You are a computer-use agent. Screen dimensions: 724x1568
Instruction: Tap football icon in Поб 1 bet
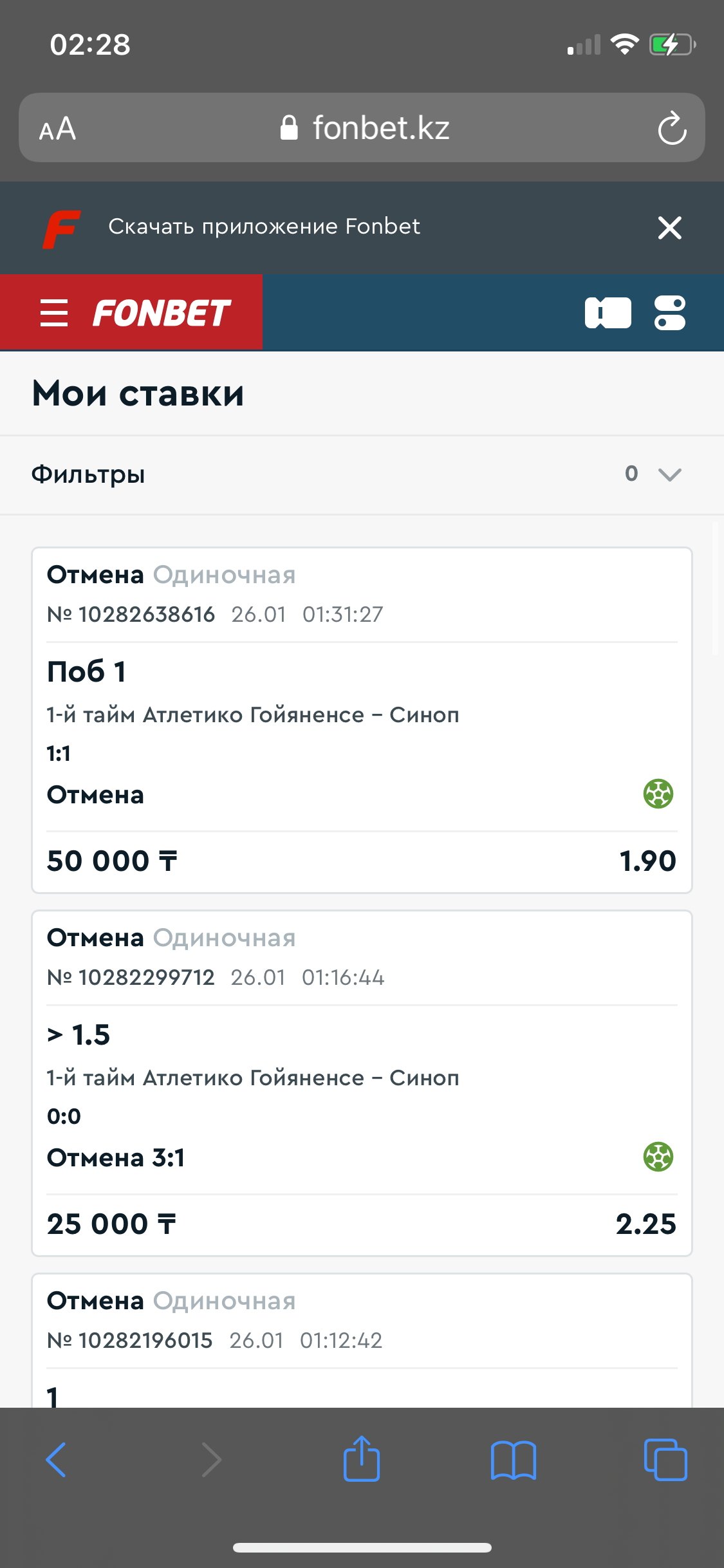[x=658, y=794]
